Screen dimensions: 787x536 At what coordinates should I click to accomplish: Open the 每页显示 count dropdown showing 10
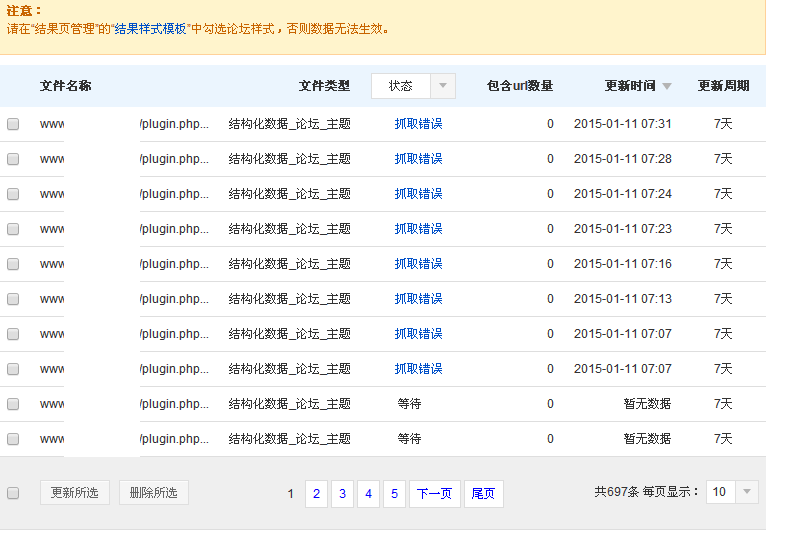732,492
